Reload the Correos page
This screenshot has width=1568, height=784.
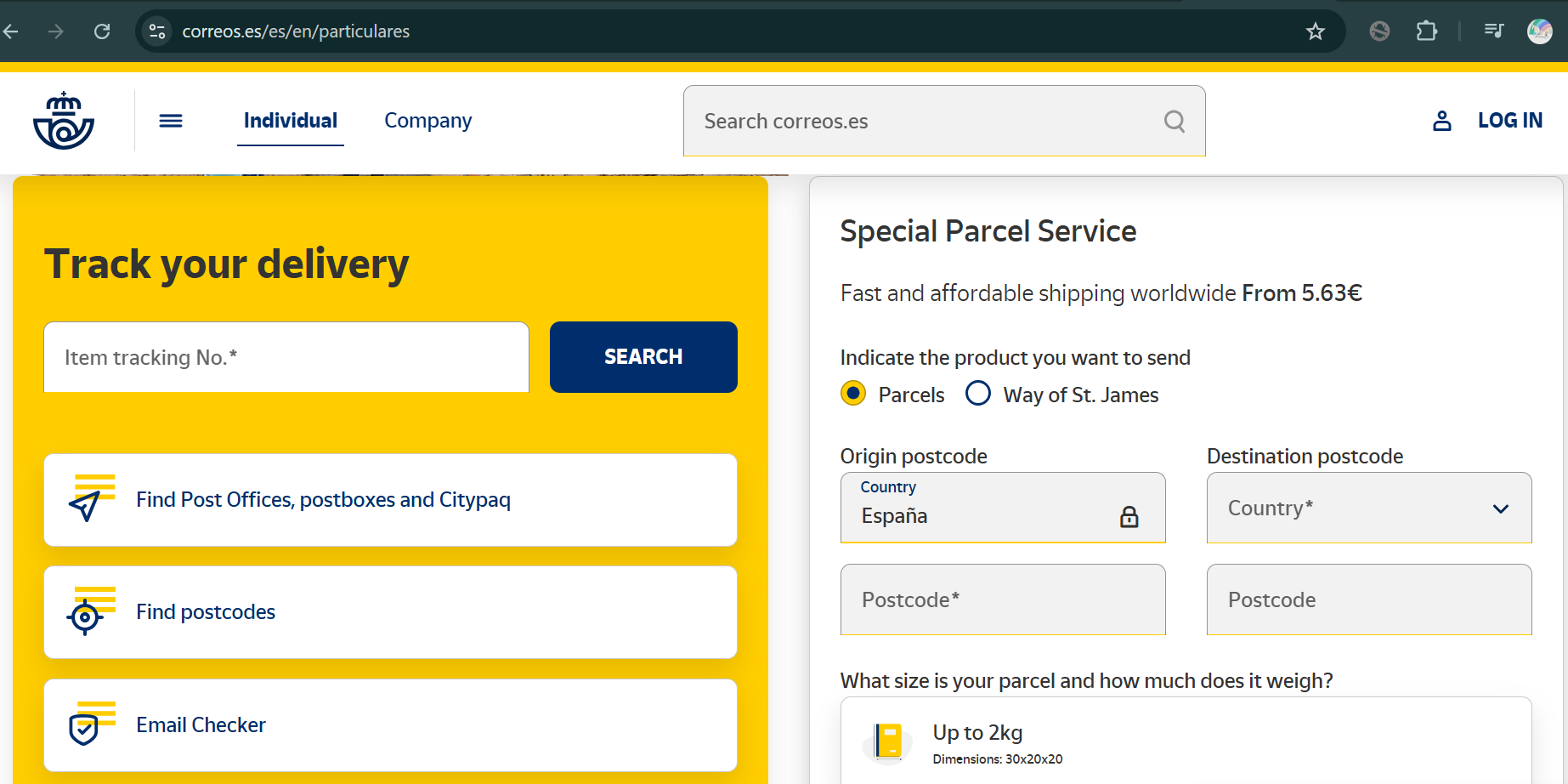click(102, 31)
